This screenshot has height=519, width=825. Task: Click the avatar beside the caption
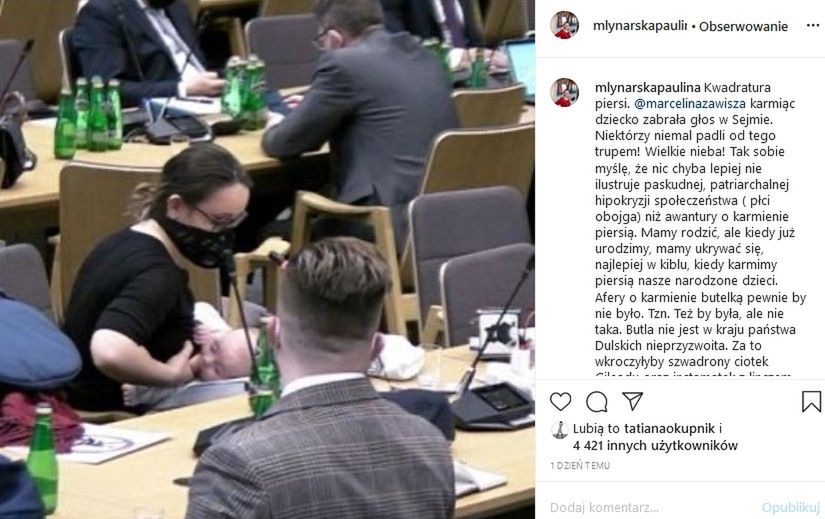564,93
